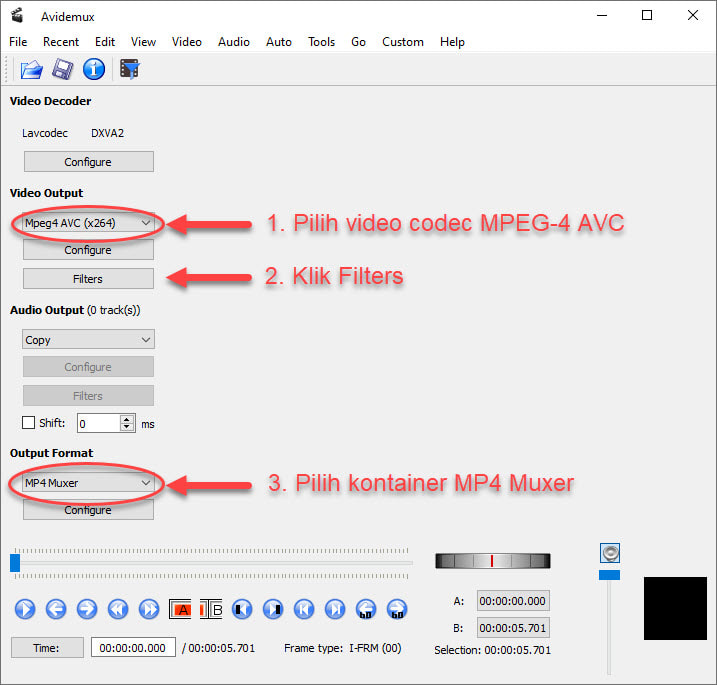Click the Frame type I-FRM (00) text

(x=342, y=648)
